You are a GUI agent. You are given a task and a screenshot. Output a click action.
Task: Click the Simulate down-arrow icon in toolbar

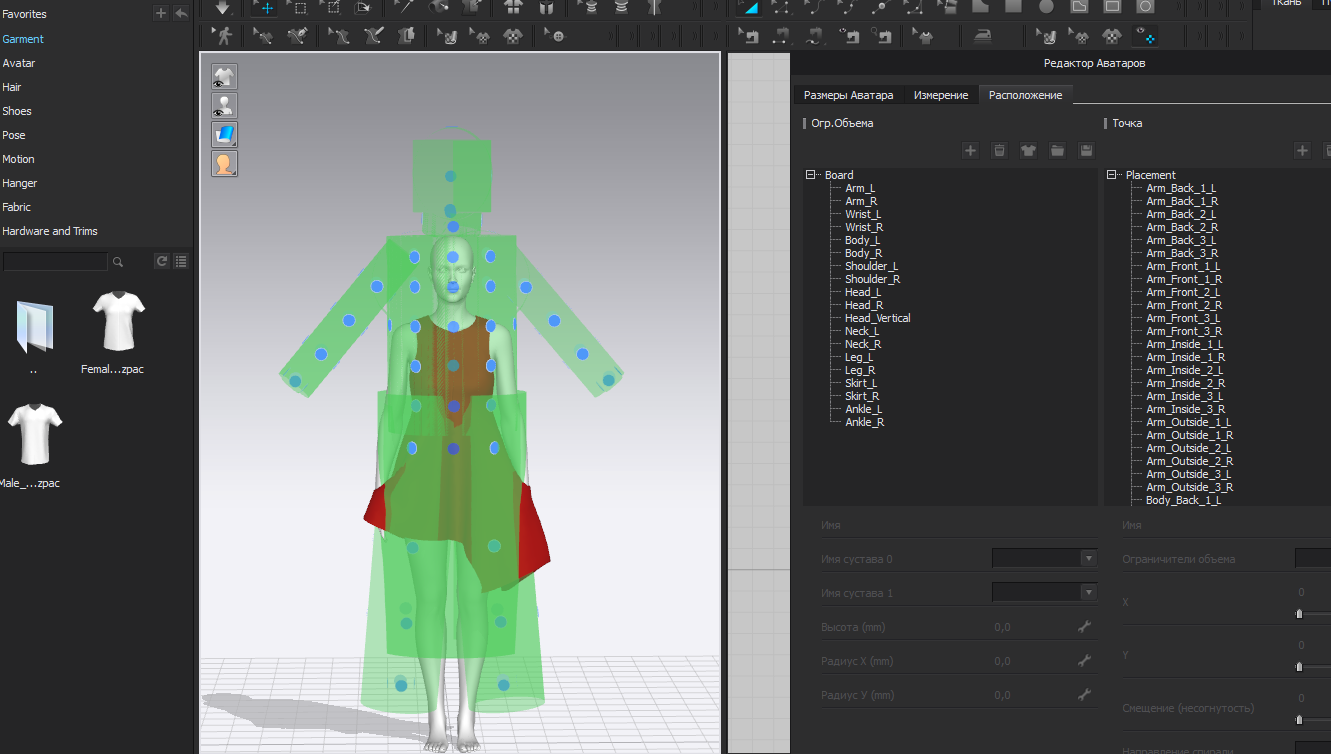tap(222, 7)
